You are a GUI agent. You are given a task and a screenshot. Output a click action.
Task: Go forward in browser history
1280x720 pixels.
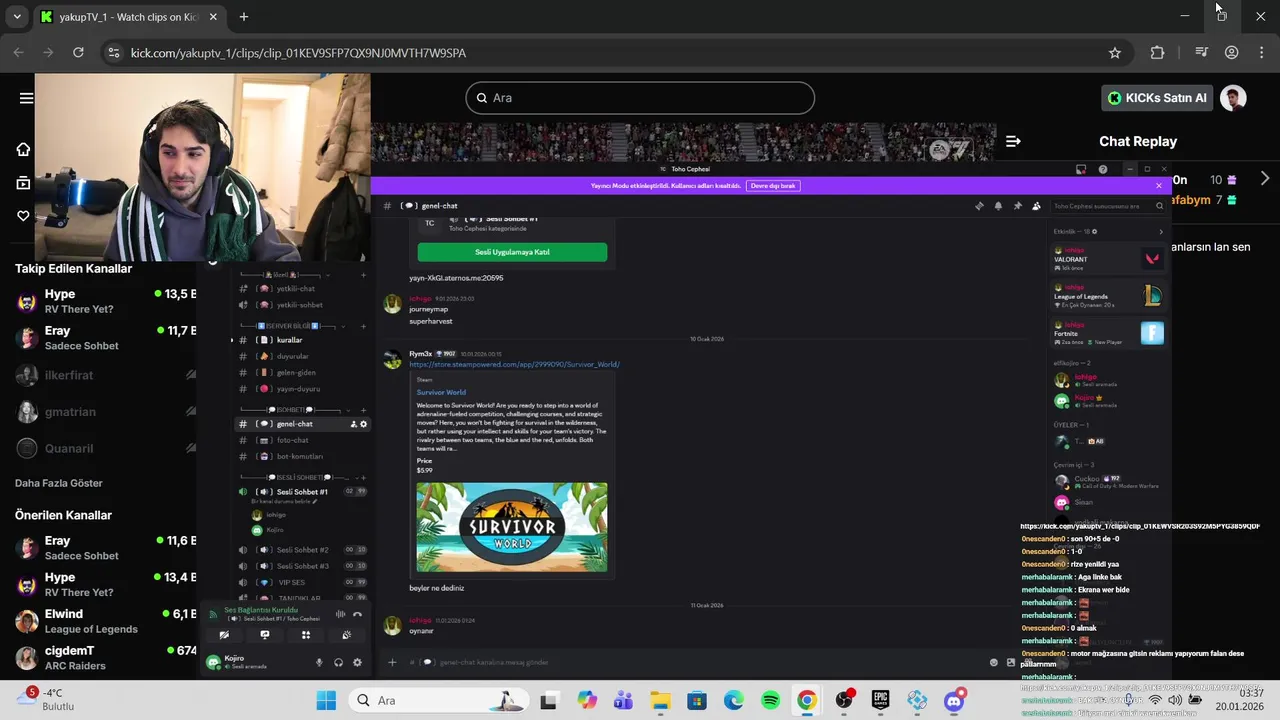pos(48,53)
